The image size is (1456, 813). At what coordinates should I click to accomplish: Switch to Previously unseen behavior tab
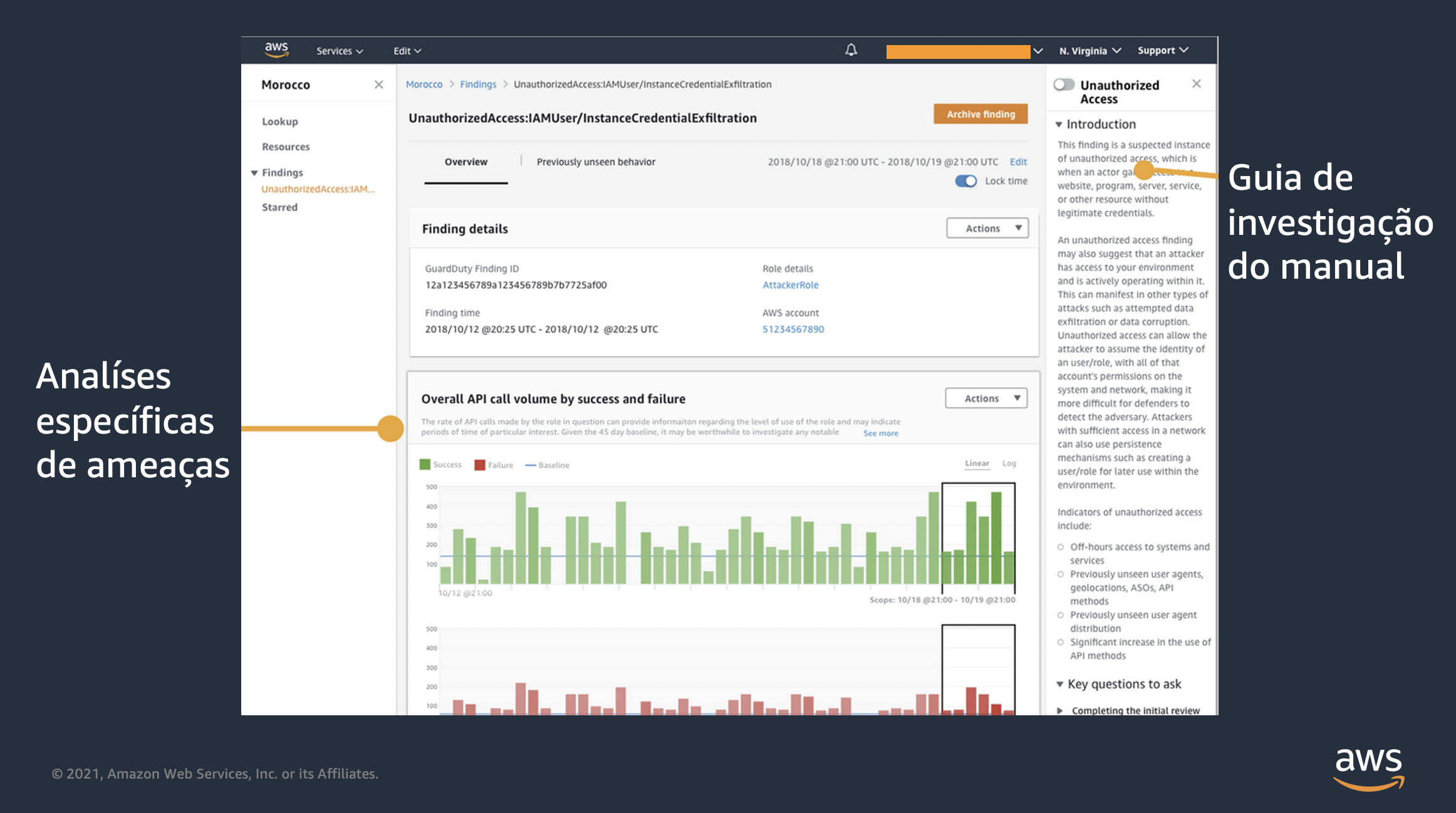click(596, 162)
